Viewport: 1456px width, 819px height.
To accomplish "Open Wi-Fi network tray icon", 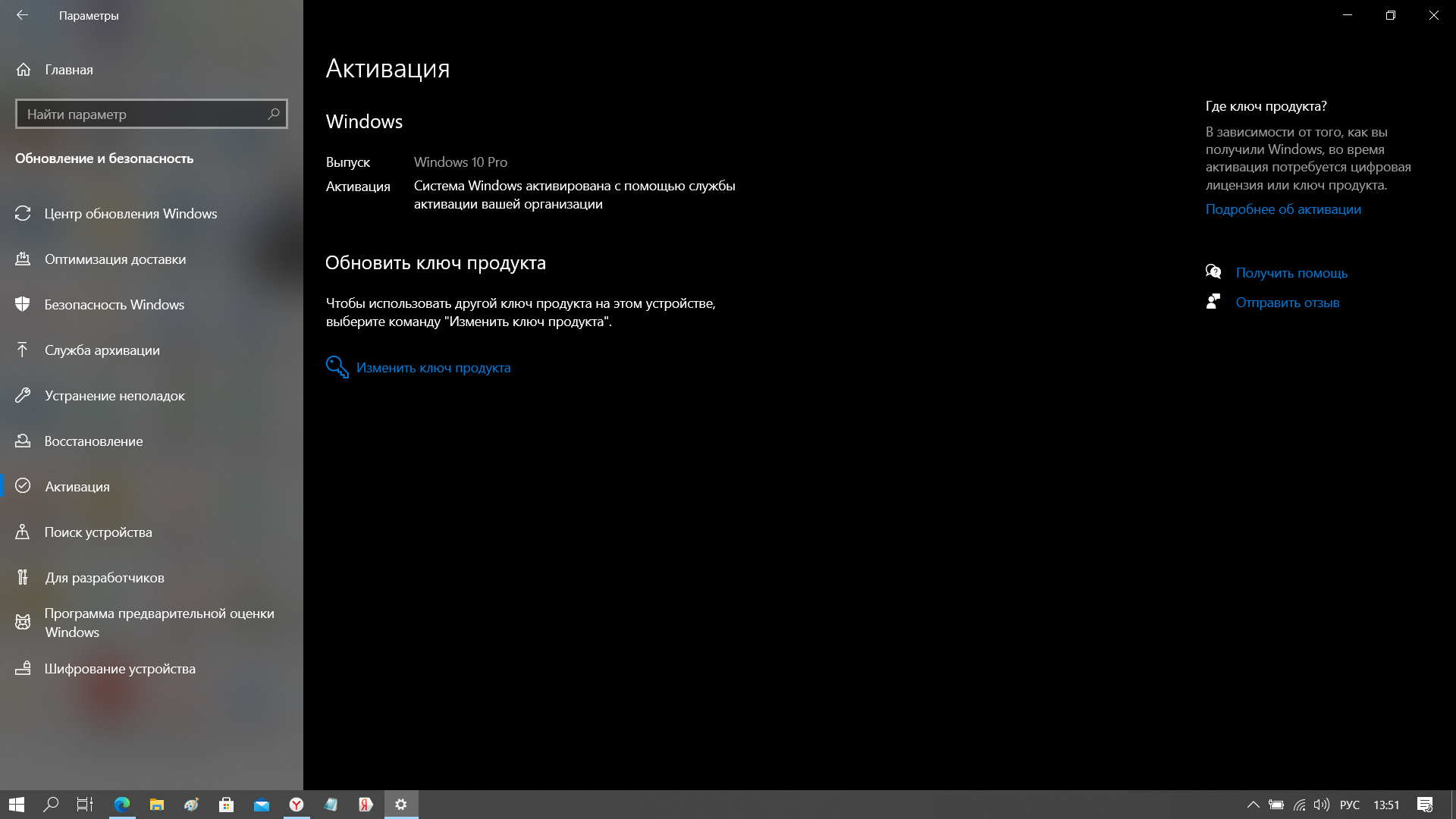I will (x=1300, y=805).
